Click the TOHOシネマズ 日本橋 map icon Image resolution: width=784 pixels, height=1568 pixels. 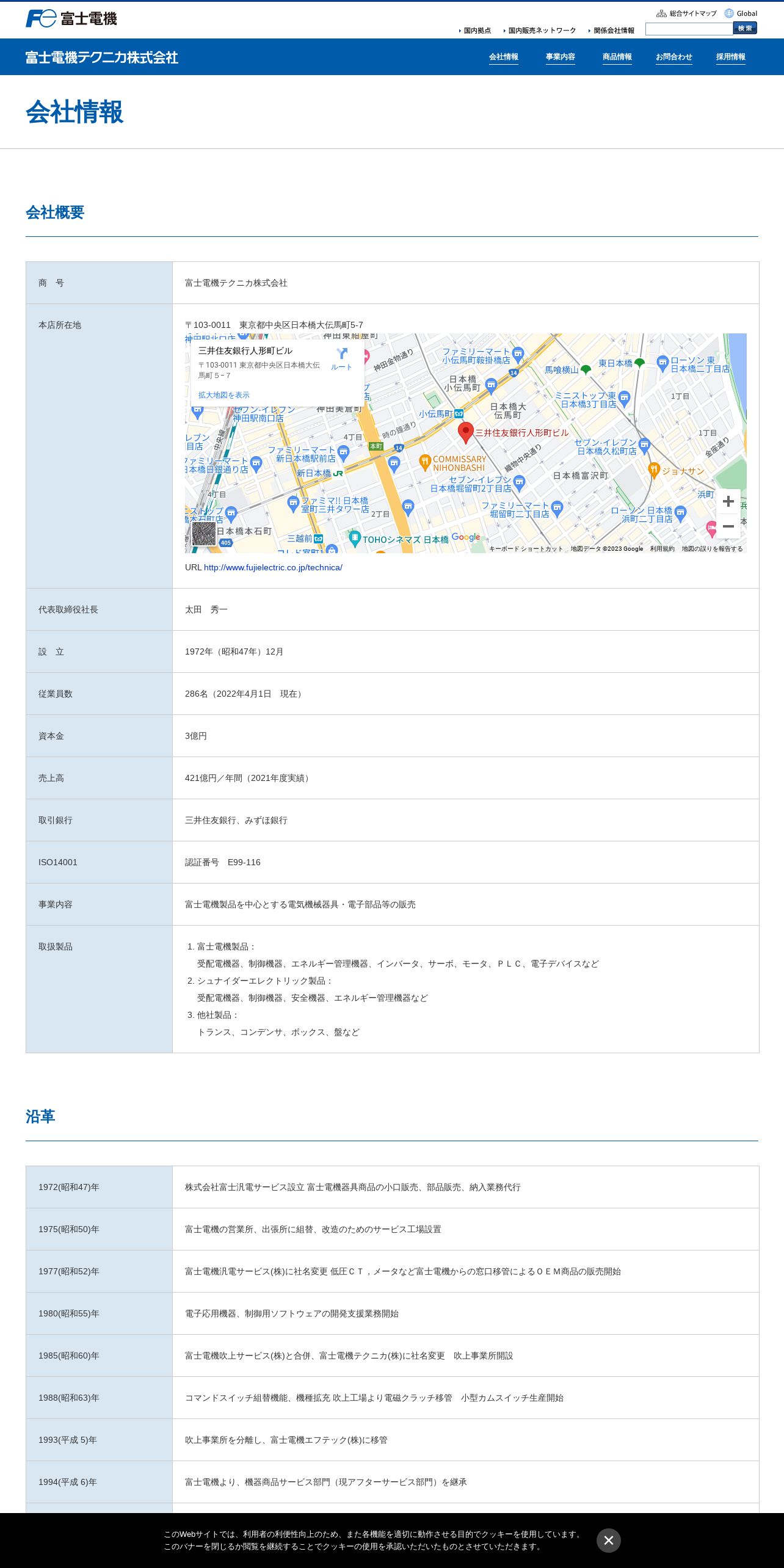point(355,538)
